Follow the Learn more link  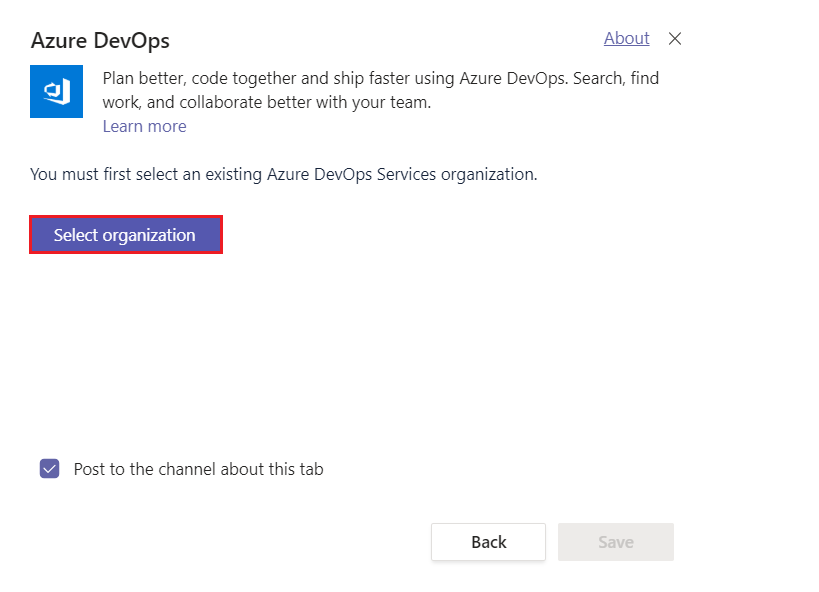click(x=144, y=126)
